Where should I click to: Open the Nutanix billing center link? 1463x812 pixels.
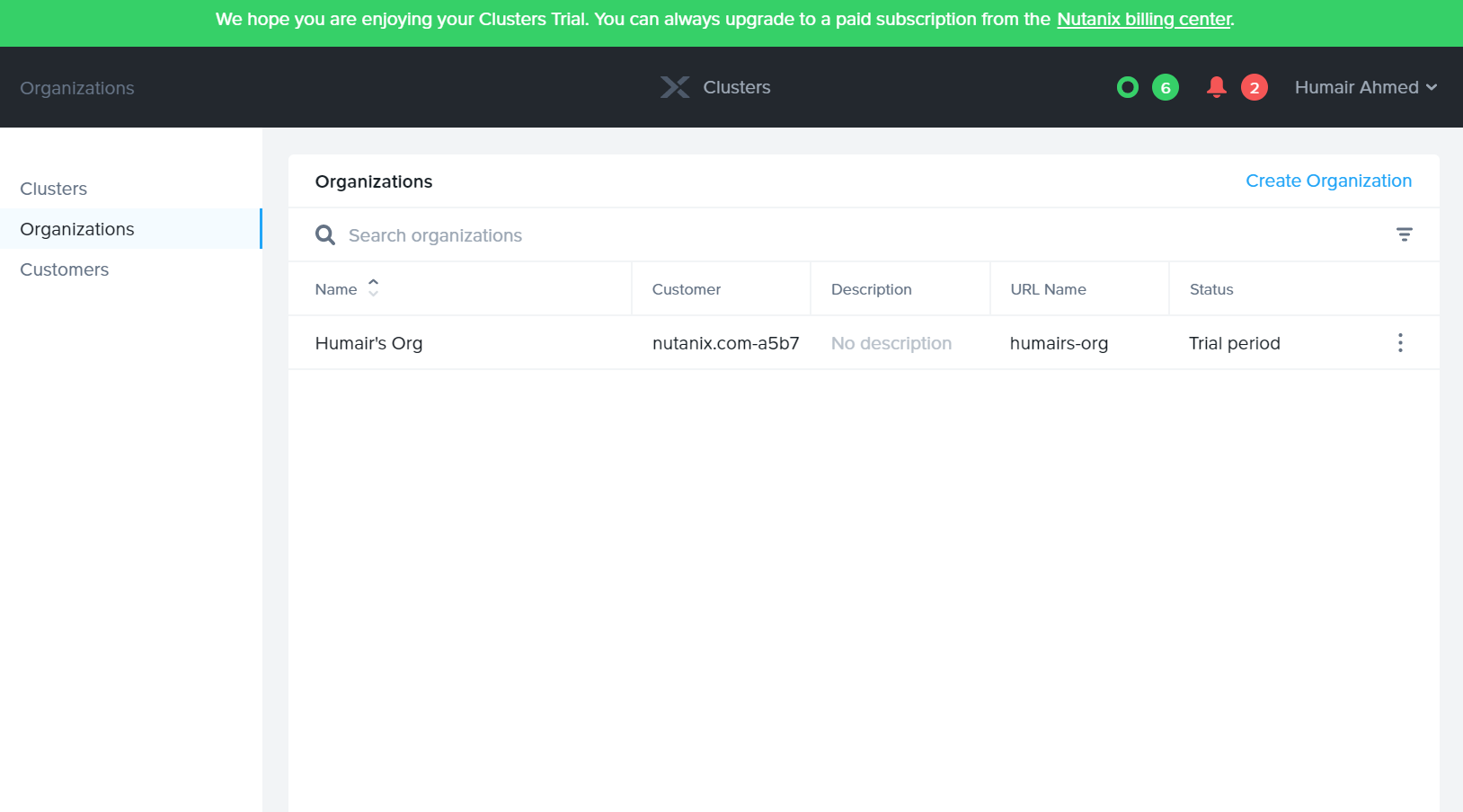click(x=1144, y=19)
